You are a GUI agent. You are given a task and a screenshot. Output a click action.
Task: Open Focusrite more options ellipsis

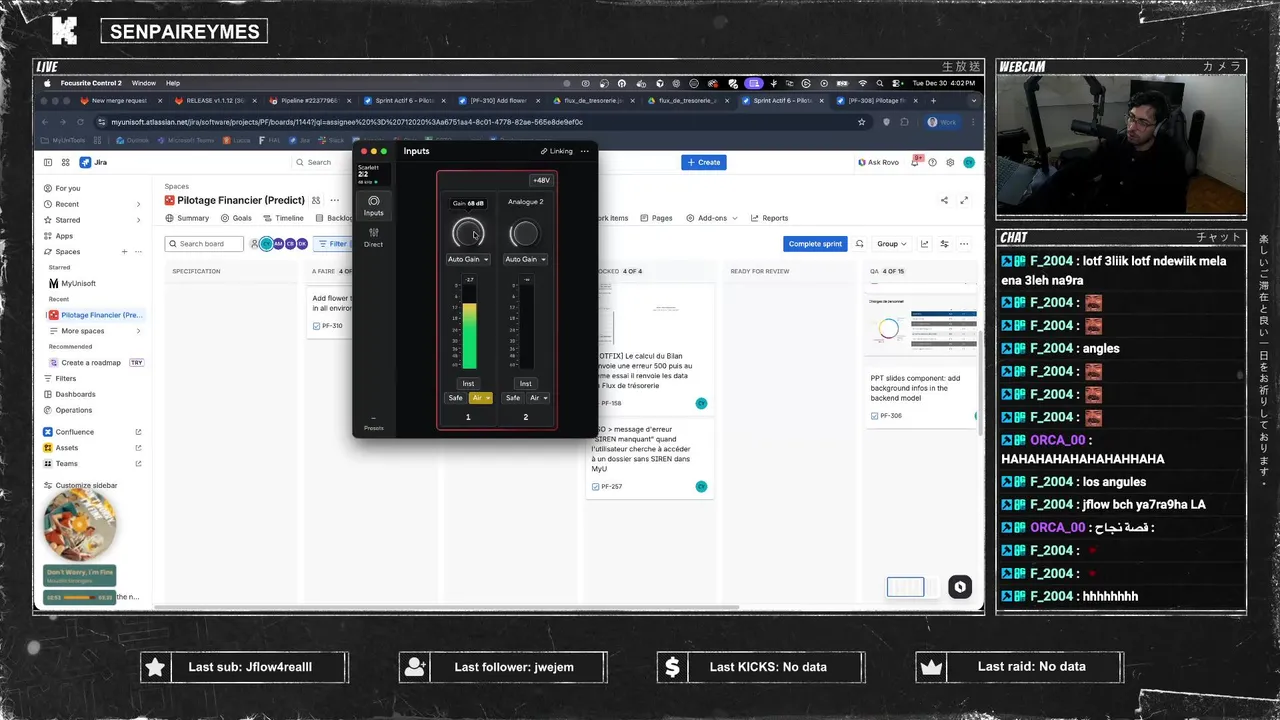[585, 151]
